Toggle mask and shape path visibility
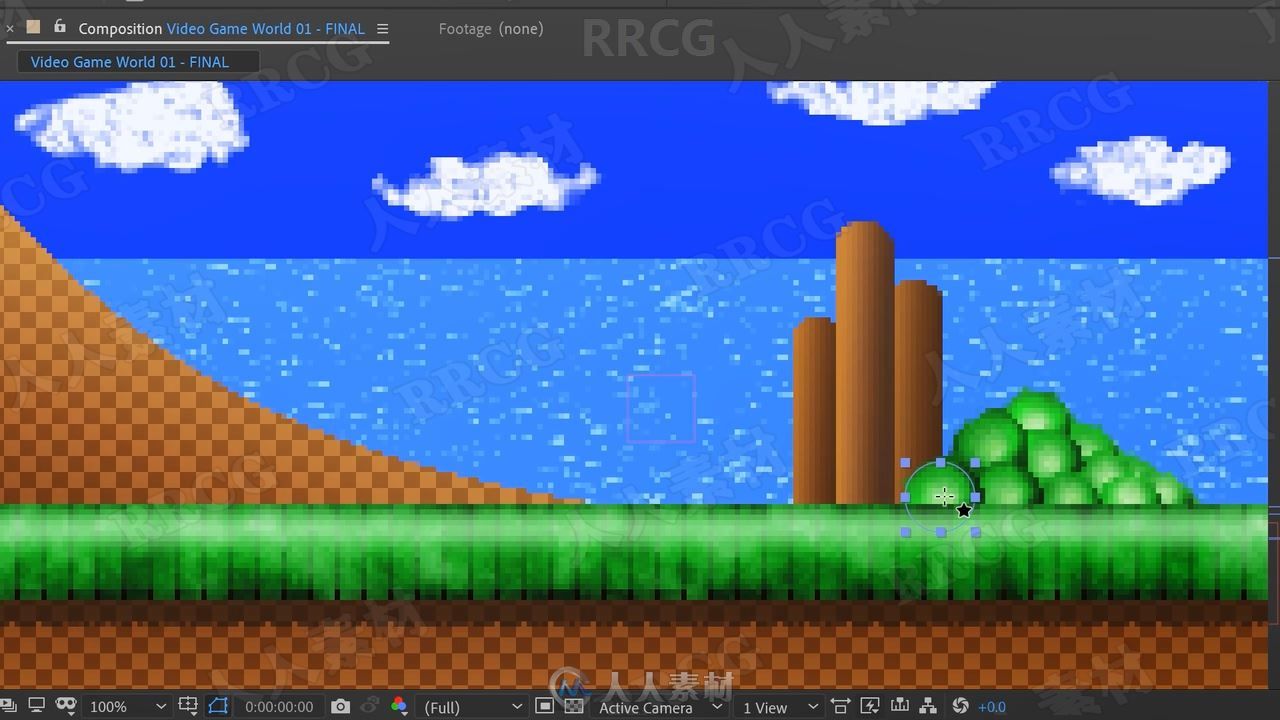Screen dimensions: 1280x720 tap(66, 706)
